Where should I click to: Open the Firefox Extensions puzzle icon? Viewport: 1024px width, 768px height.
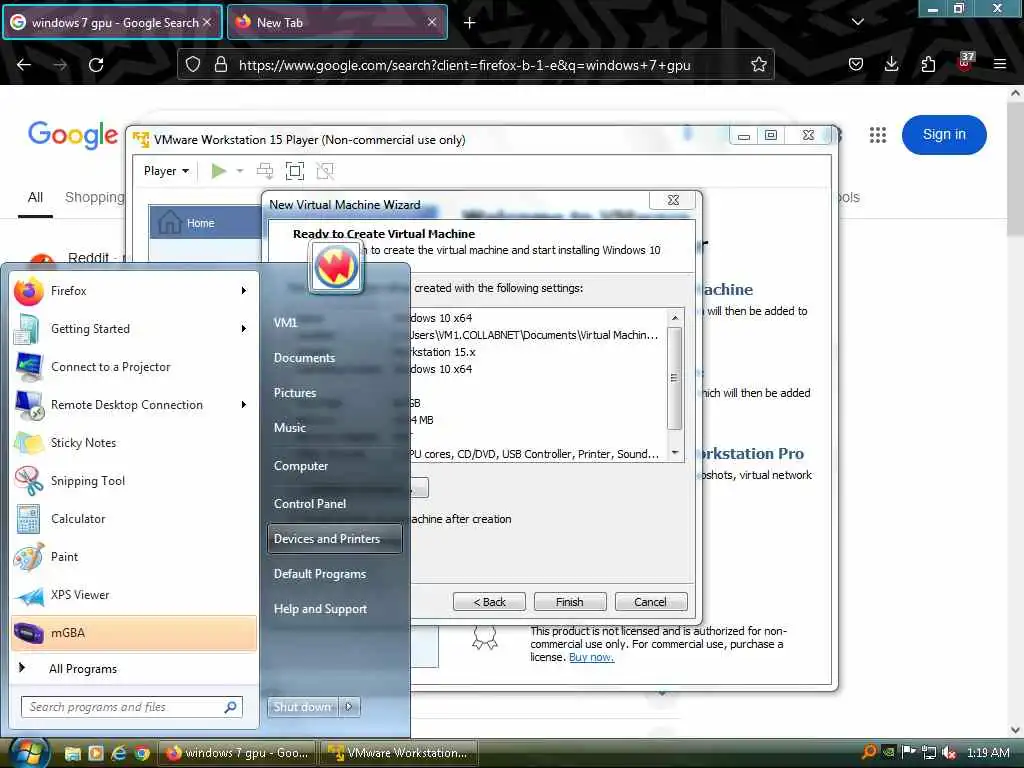click(x=928, y=65)
